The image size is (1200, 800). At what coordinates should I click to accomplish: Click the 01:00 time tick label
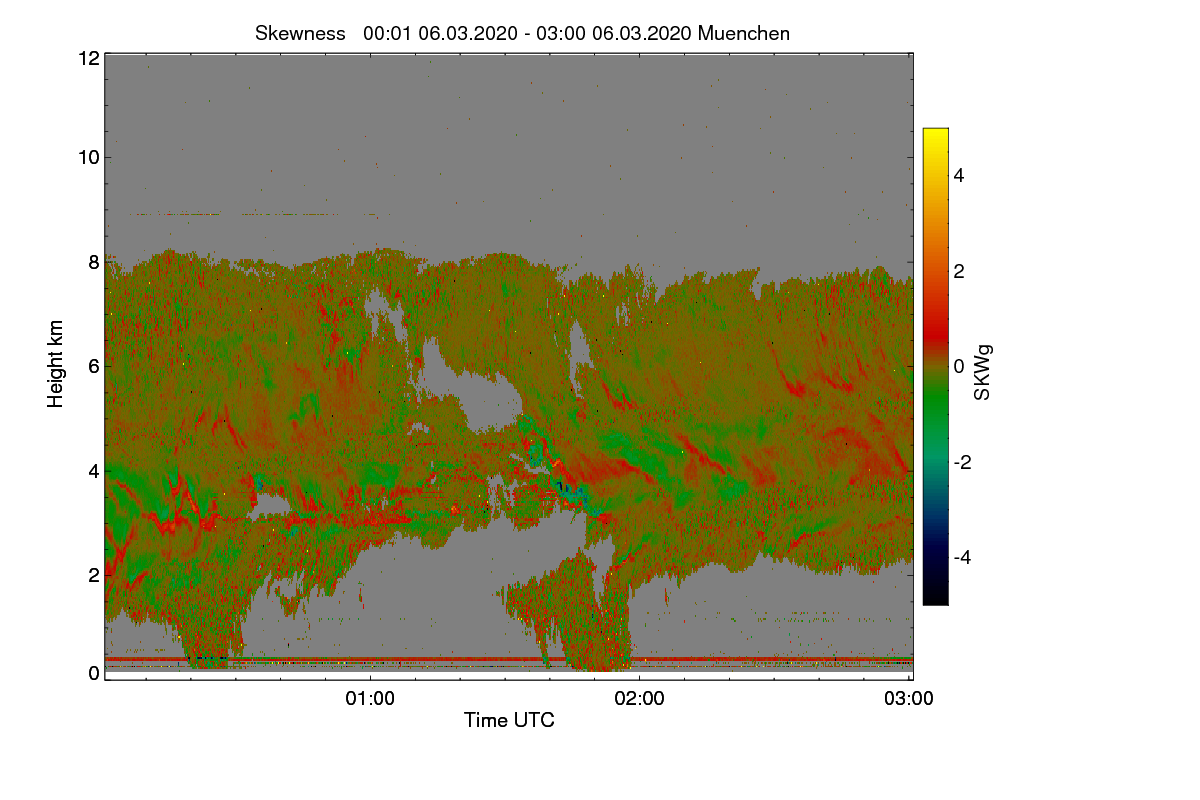click(370, 698)
